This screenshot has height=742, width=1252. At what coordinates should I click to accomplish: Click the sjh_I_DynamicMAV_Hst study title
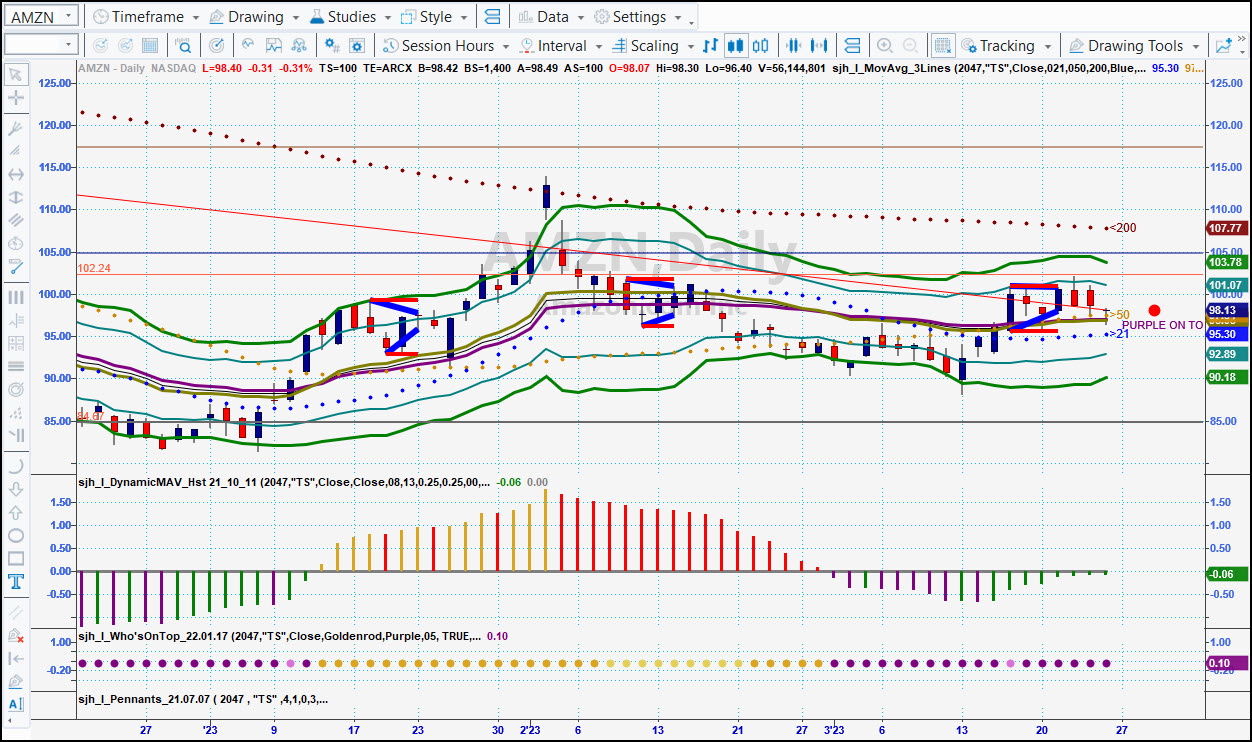[x=284, y=482]
